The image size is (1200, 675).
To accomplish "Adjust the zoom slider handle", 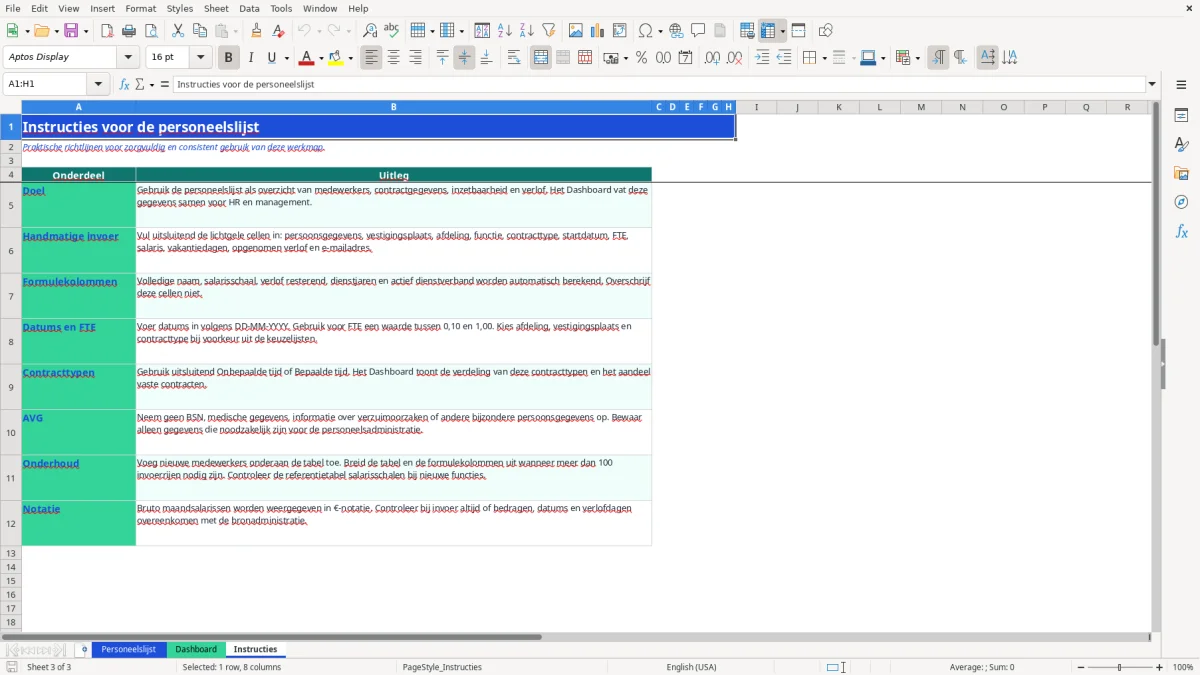I will [x=1120, y=667].
